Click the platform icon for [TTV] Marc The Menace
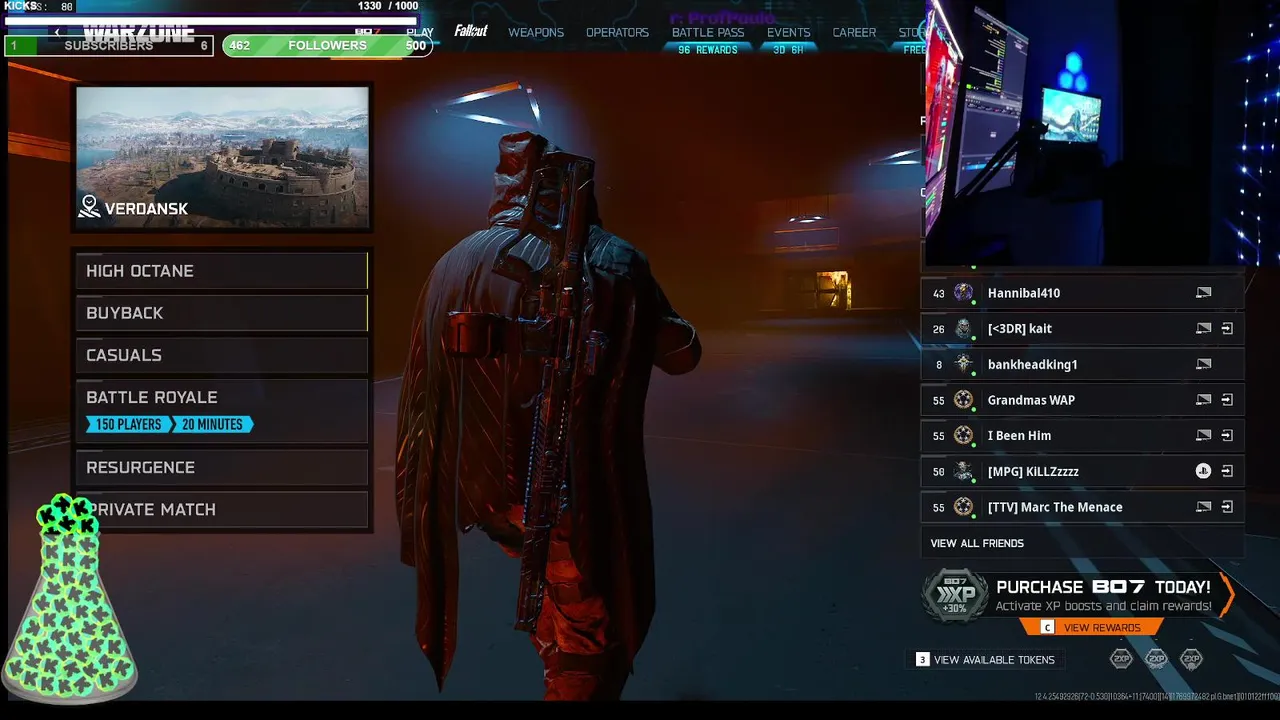The height and width of the screenshot is (720, 1280). (1203, 507)
